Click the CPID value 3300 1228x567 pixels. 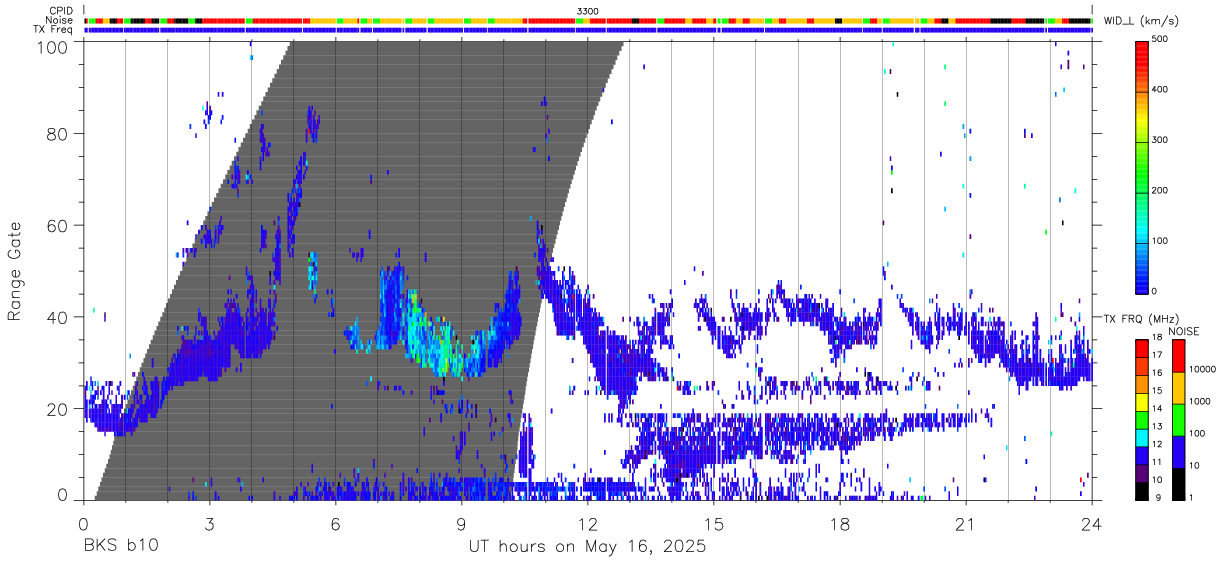pos(587,11)
